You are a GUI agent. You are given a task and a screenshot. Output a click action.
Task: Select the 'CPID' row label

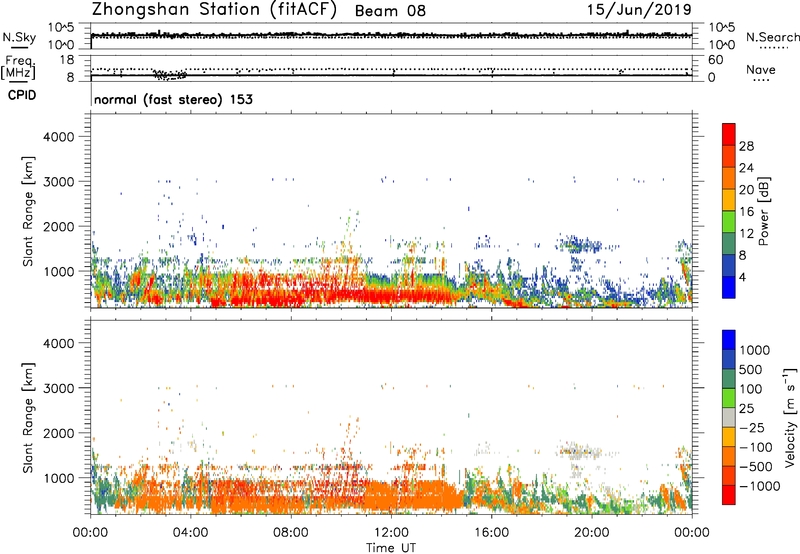(21, 95)
